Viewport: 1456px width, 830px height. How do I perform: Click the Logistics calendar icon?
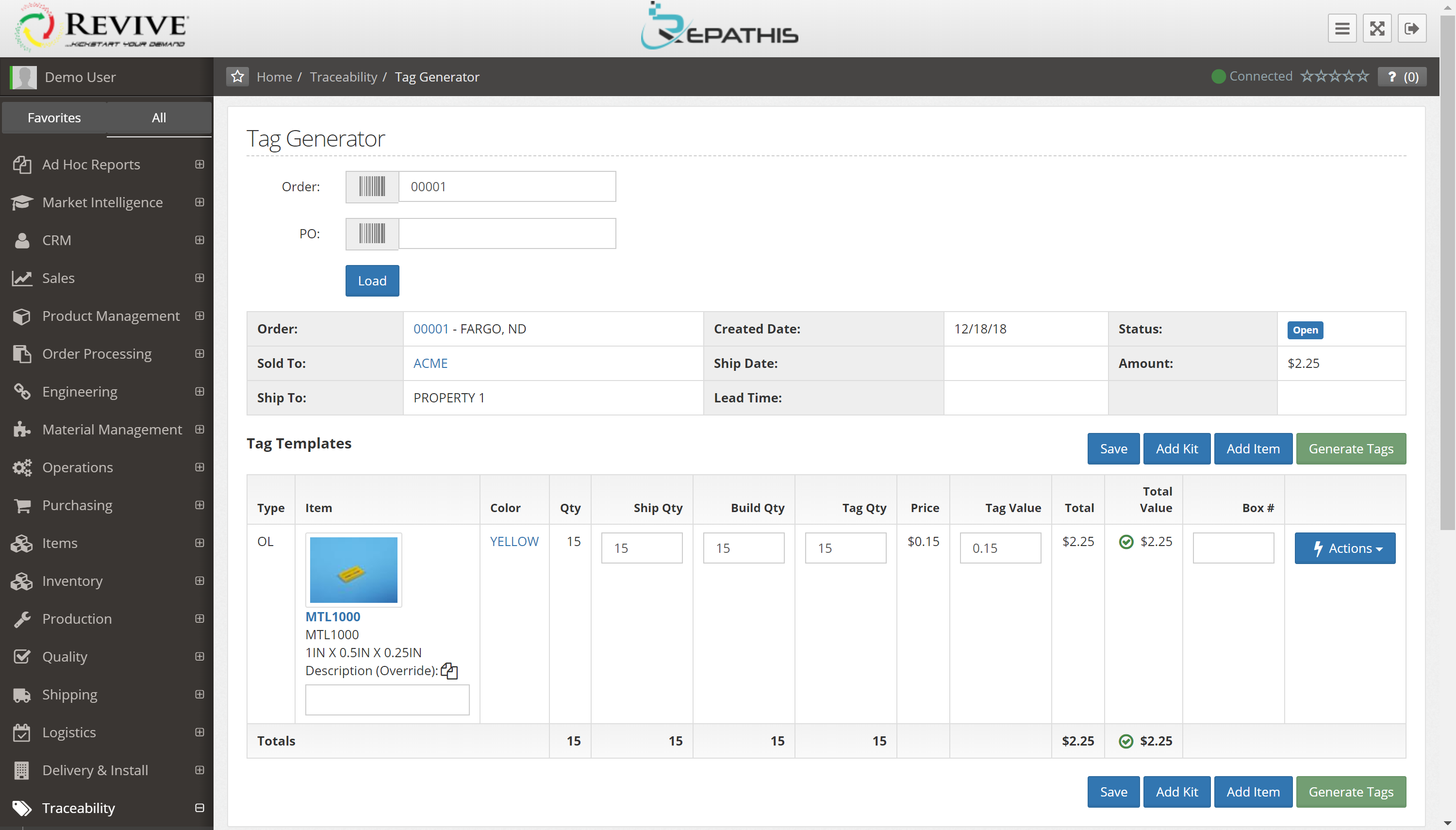point(22,732)
